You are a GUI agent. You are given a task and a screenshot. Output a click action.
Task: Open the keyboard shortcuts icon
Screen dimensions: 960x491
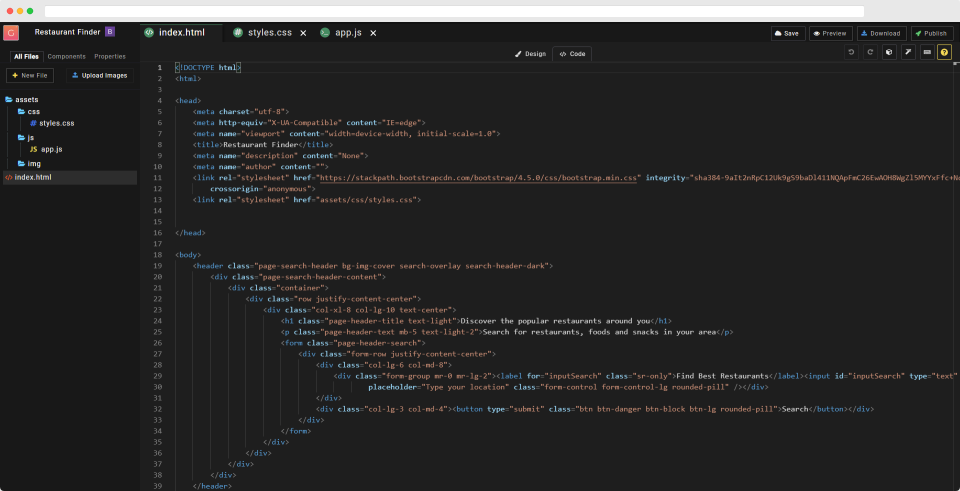927,53
